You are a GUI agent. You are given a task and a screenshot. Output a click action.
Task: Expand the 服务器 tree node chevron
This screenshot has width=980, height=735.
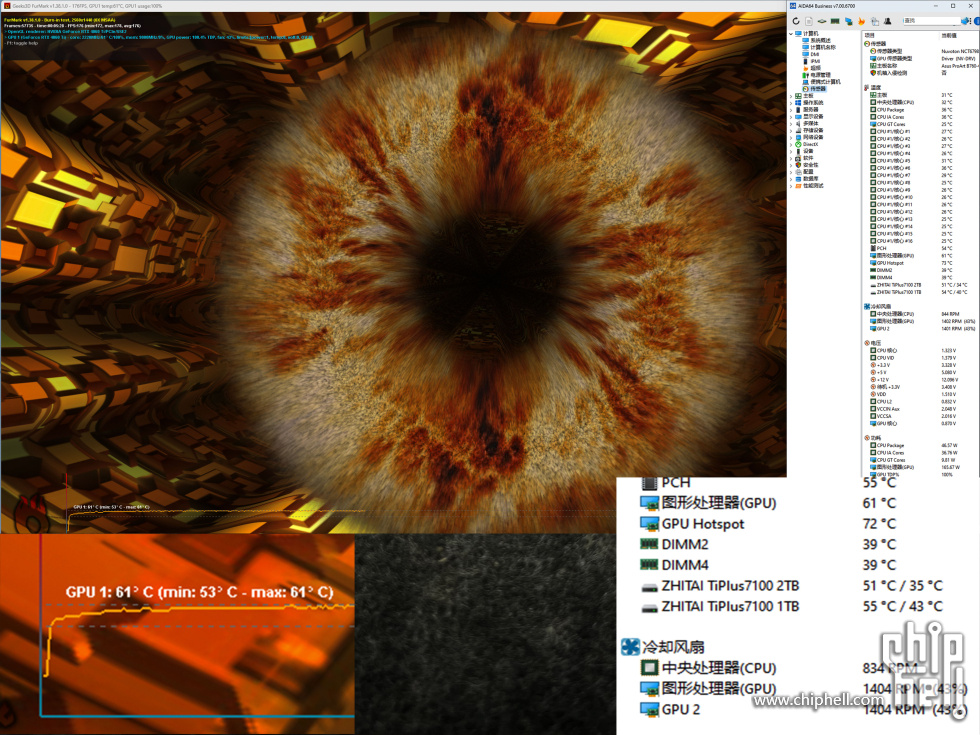(x=791, y=109)
